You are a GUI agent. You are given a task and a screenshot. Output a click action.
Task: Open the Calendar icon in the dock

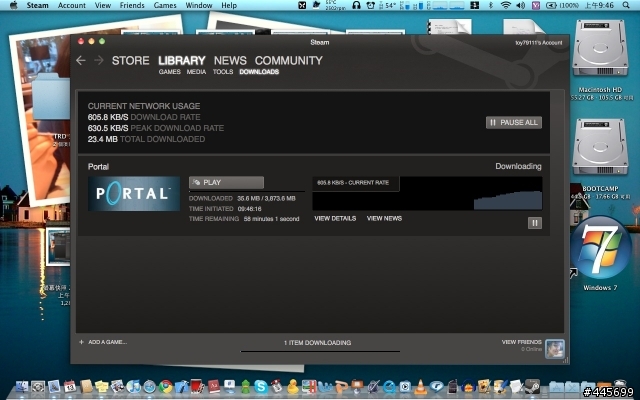click(x=70, y=386)
